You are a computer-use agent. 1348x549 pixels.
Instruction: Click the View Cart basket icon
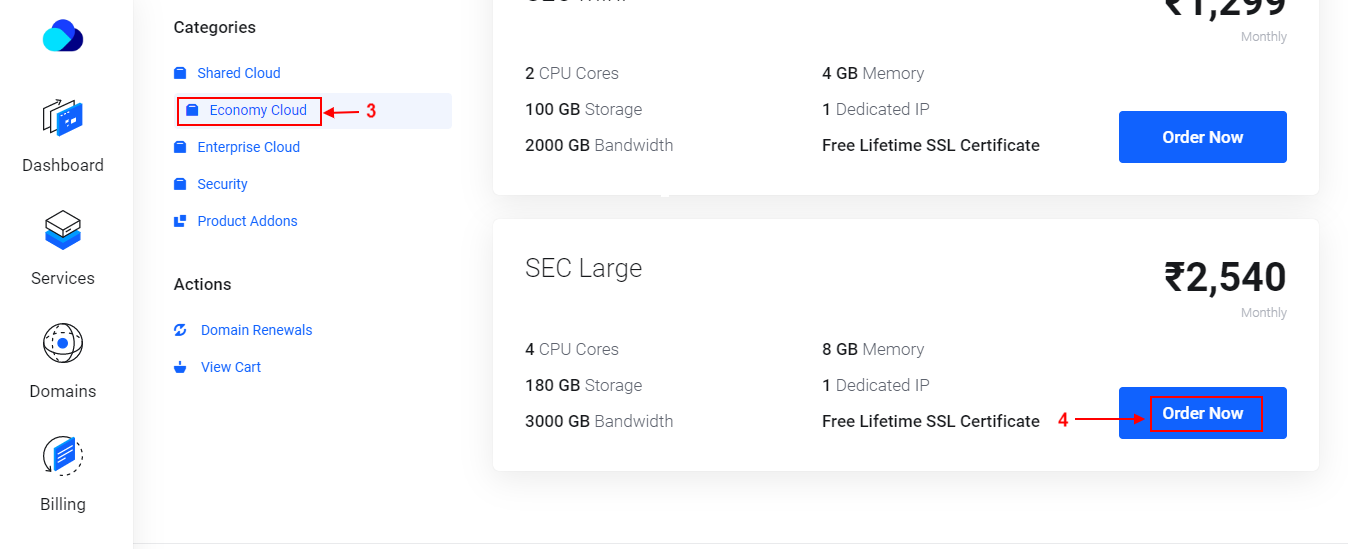(180, 367)
